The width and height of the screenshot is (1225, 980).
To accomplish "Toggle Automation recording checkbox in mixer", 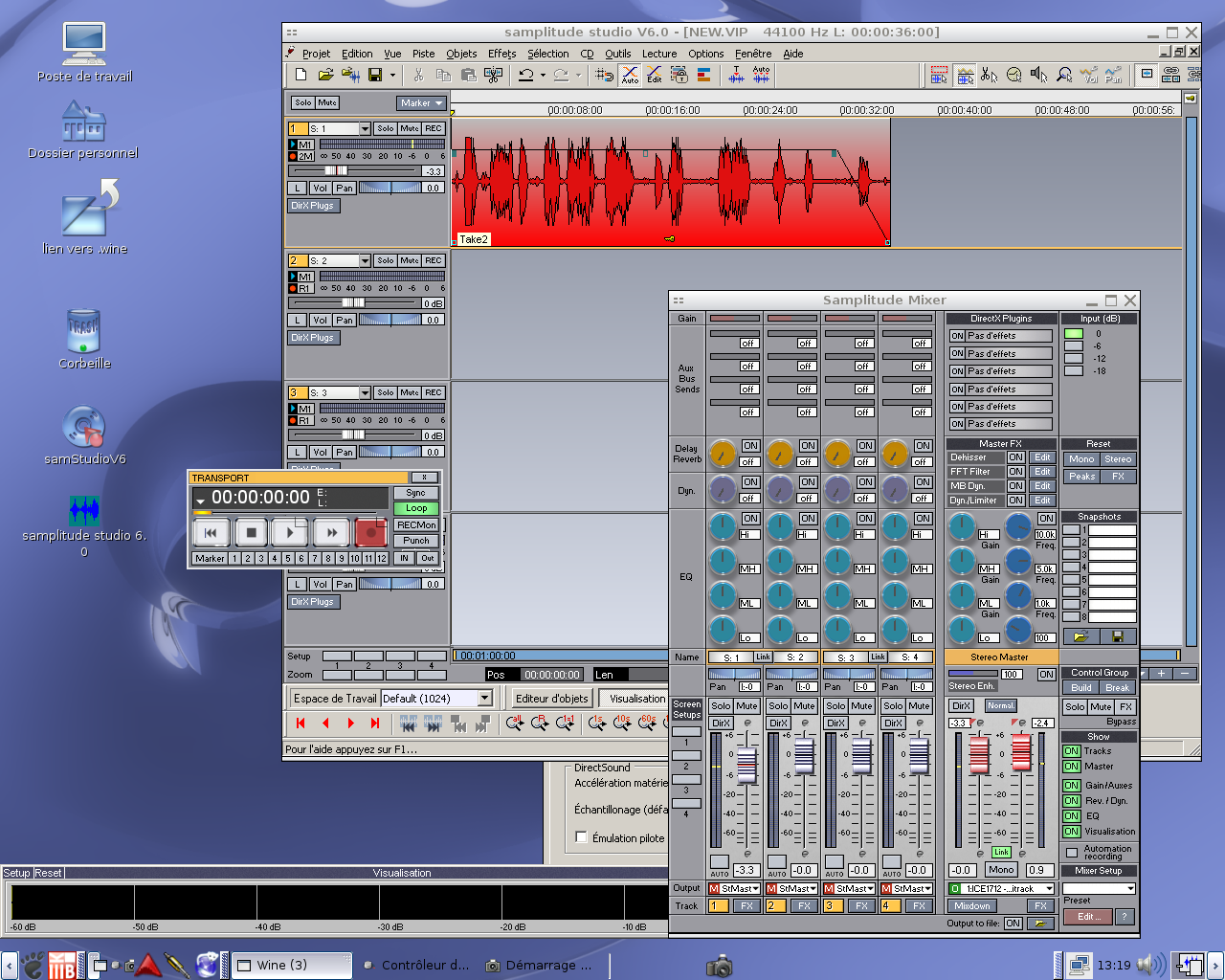I will (x=1072, y=852).
